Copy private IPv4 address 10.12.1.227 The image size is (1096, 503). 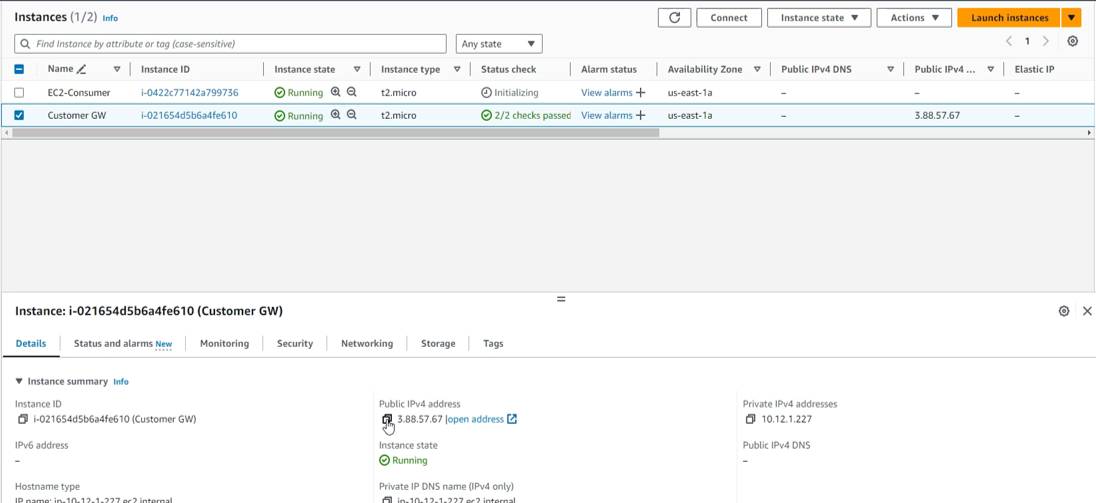(751, 419)
